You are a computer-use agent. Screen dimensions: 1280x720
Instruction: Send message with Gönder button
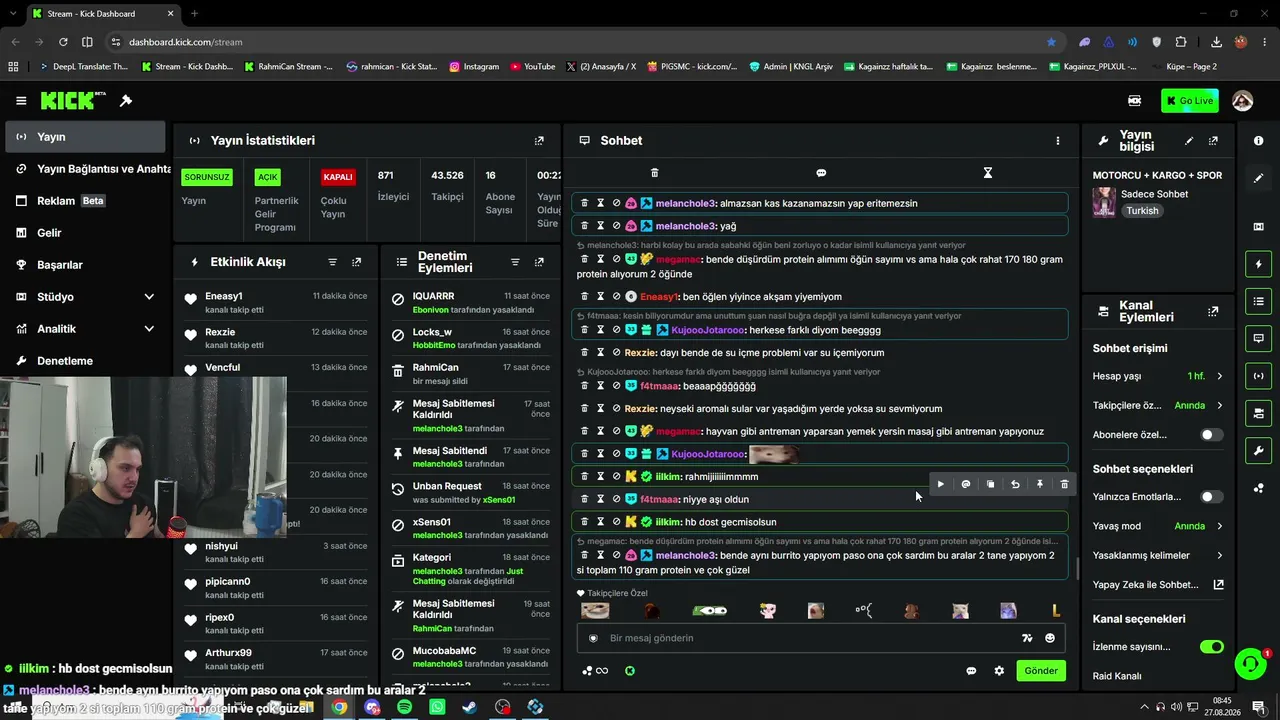pyautogui.click(x=1040, y=671)
